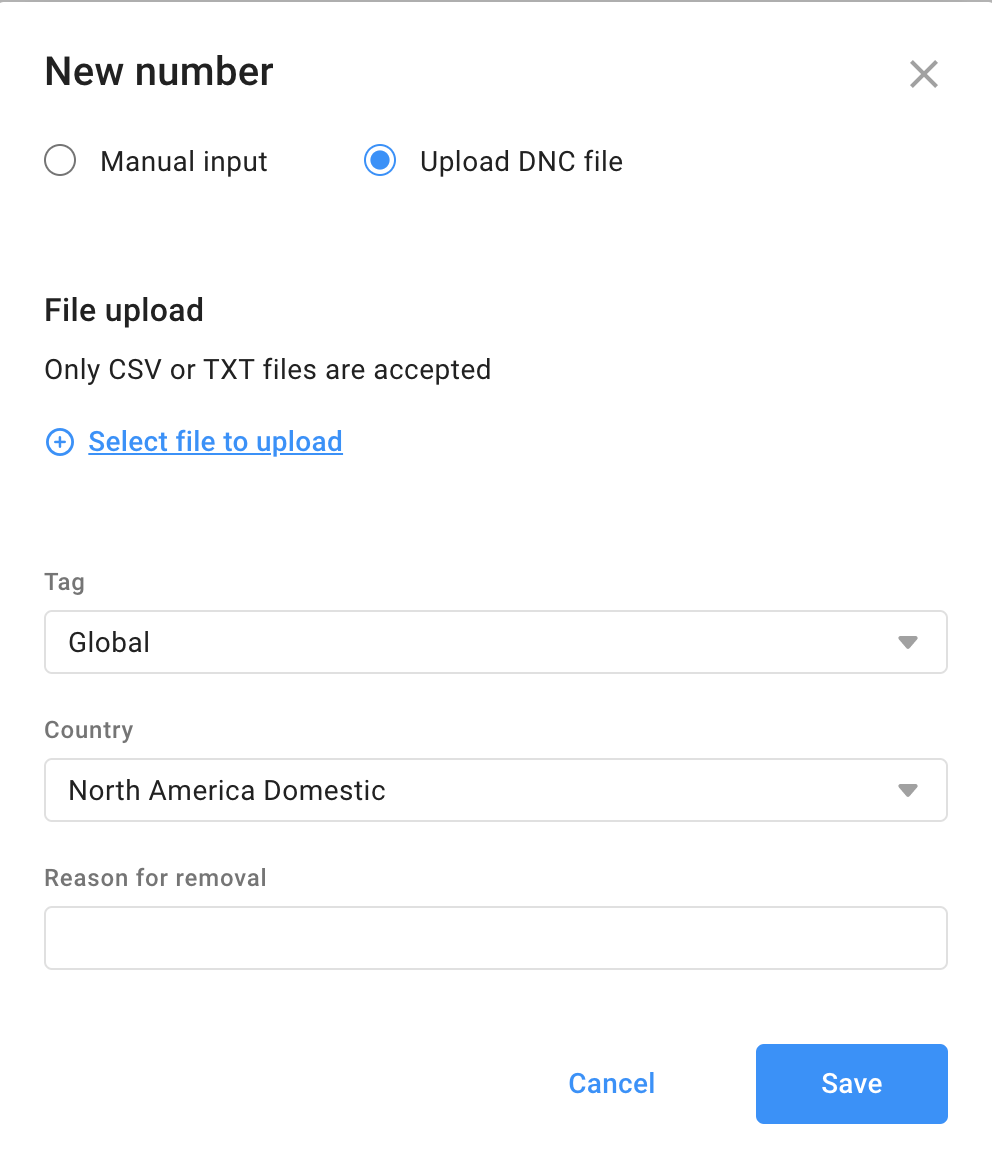Click the dropdown arrow on the Tag field
The height and width of the screenshot is (1170, 992).
coord(908,642)
